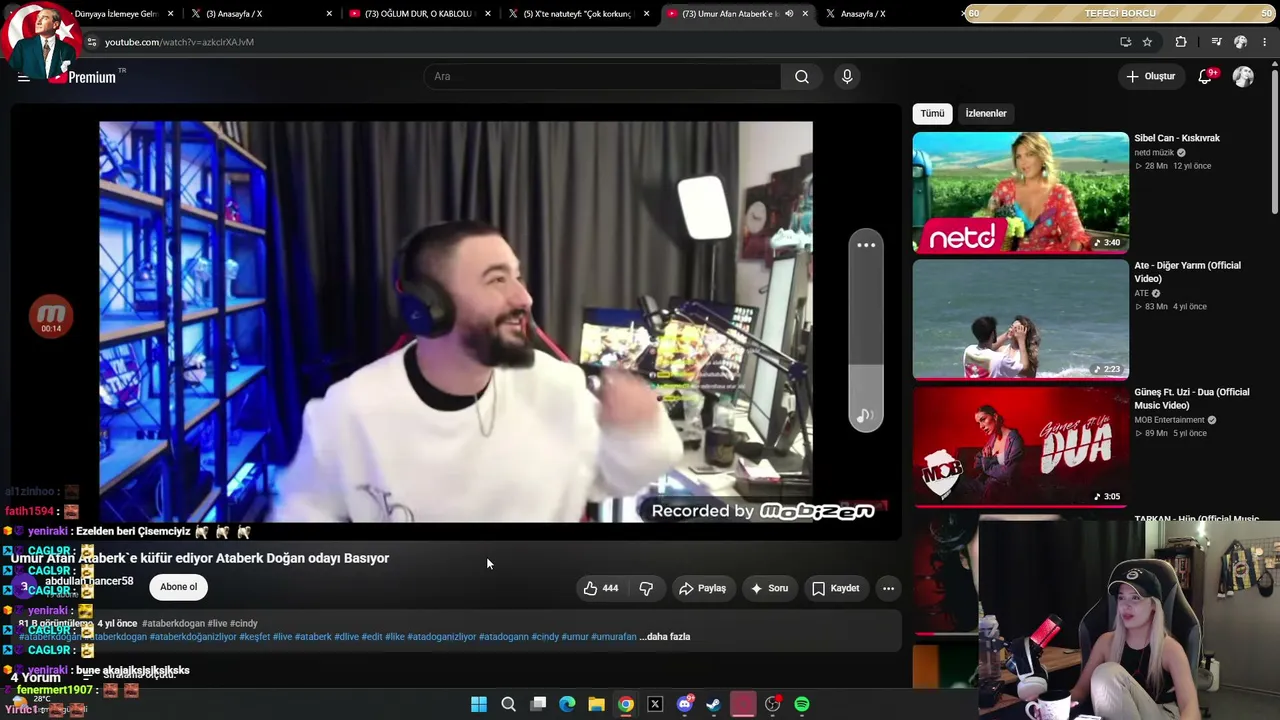The height and width of the screenshot is (720, 1280).
Task: Open Chrome media control icon in toolbar
Action: click(x=1216, y=42)
